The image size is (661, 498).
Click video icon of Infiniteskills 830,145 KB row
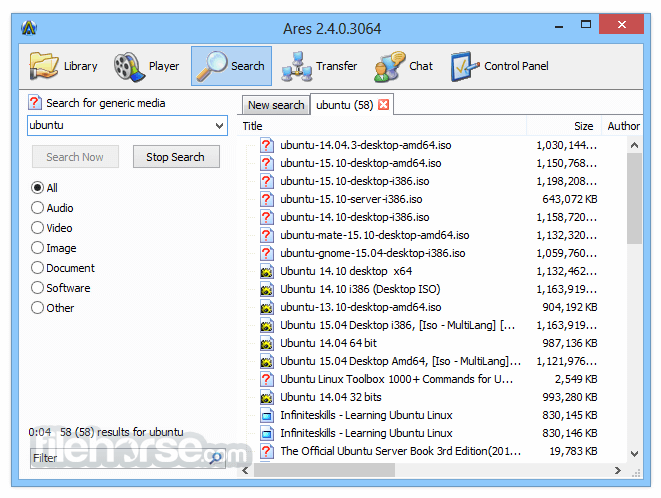click(x=266, y=415)
